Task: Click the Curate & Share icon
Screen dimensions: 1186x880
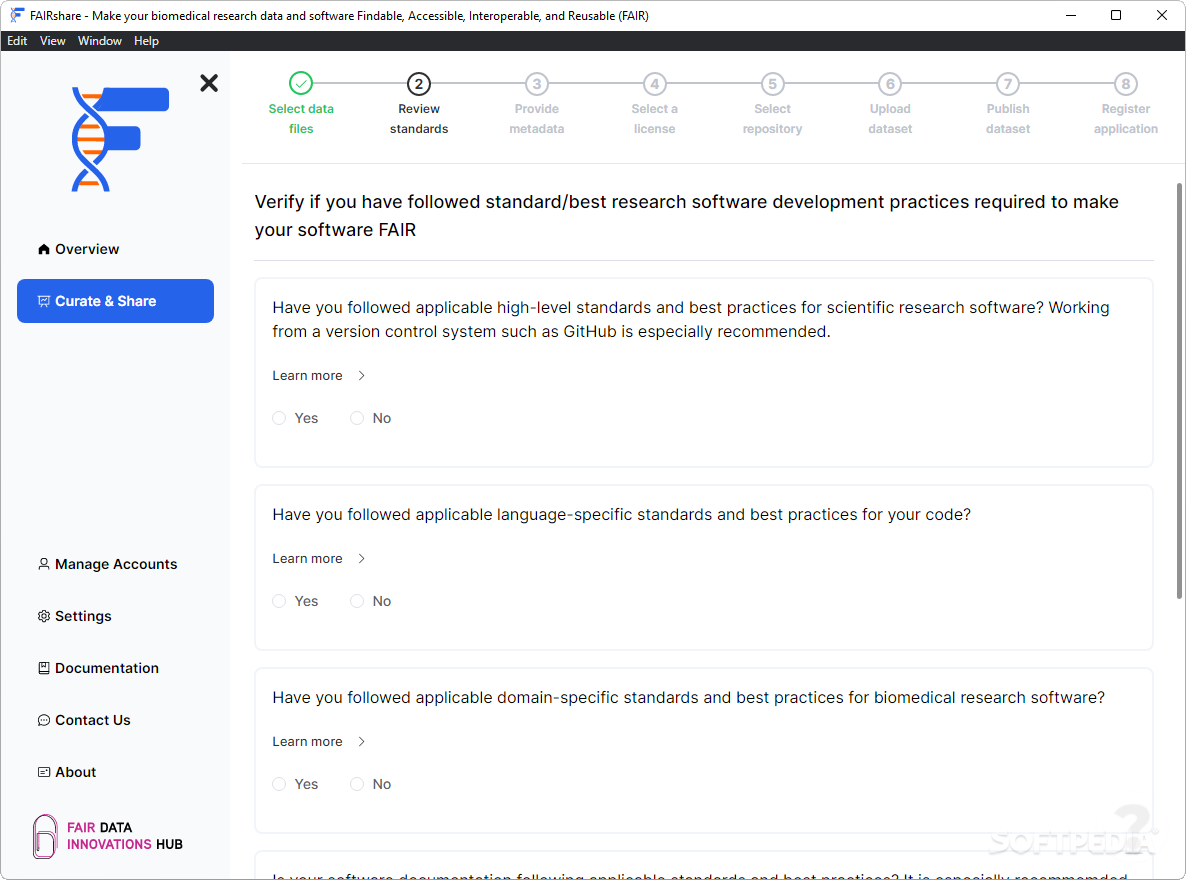Action: (44, 301)
